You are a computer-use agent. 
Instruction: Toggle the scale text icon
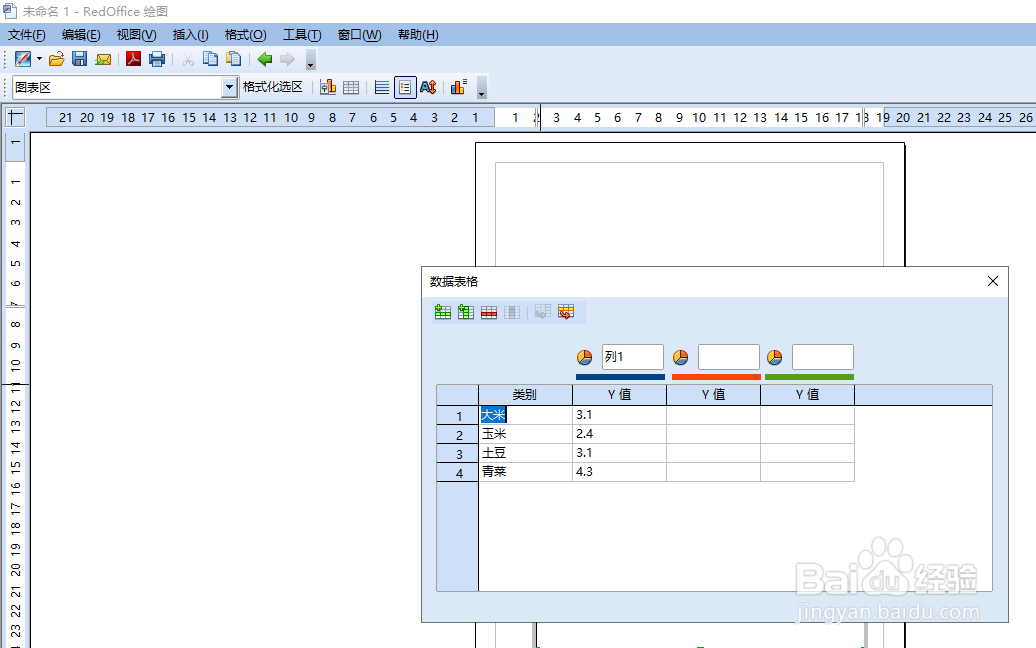coord(428,87)
